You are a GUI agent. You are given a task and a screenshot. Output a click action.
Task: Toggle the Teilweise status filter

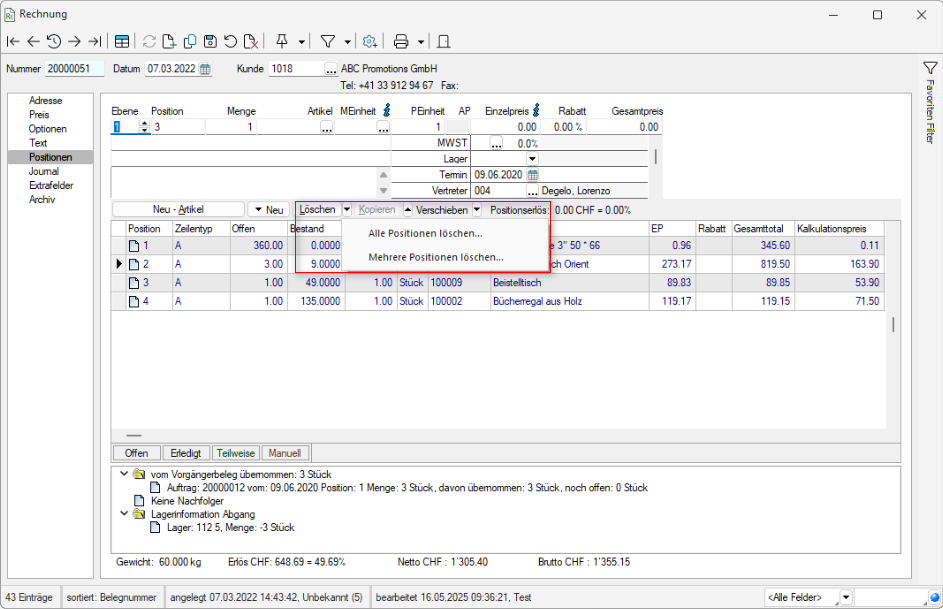click(236, 453)
